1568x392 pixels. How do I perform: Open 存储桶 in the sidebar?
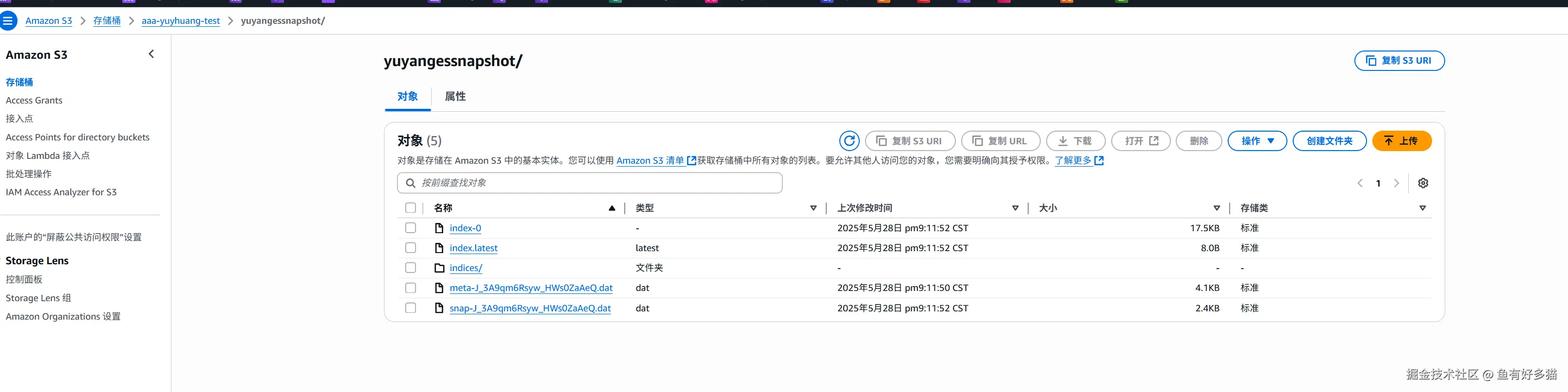19,82
